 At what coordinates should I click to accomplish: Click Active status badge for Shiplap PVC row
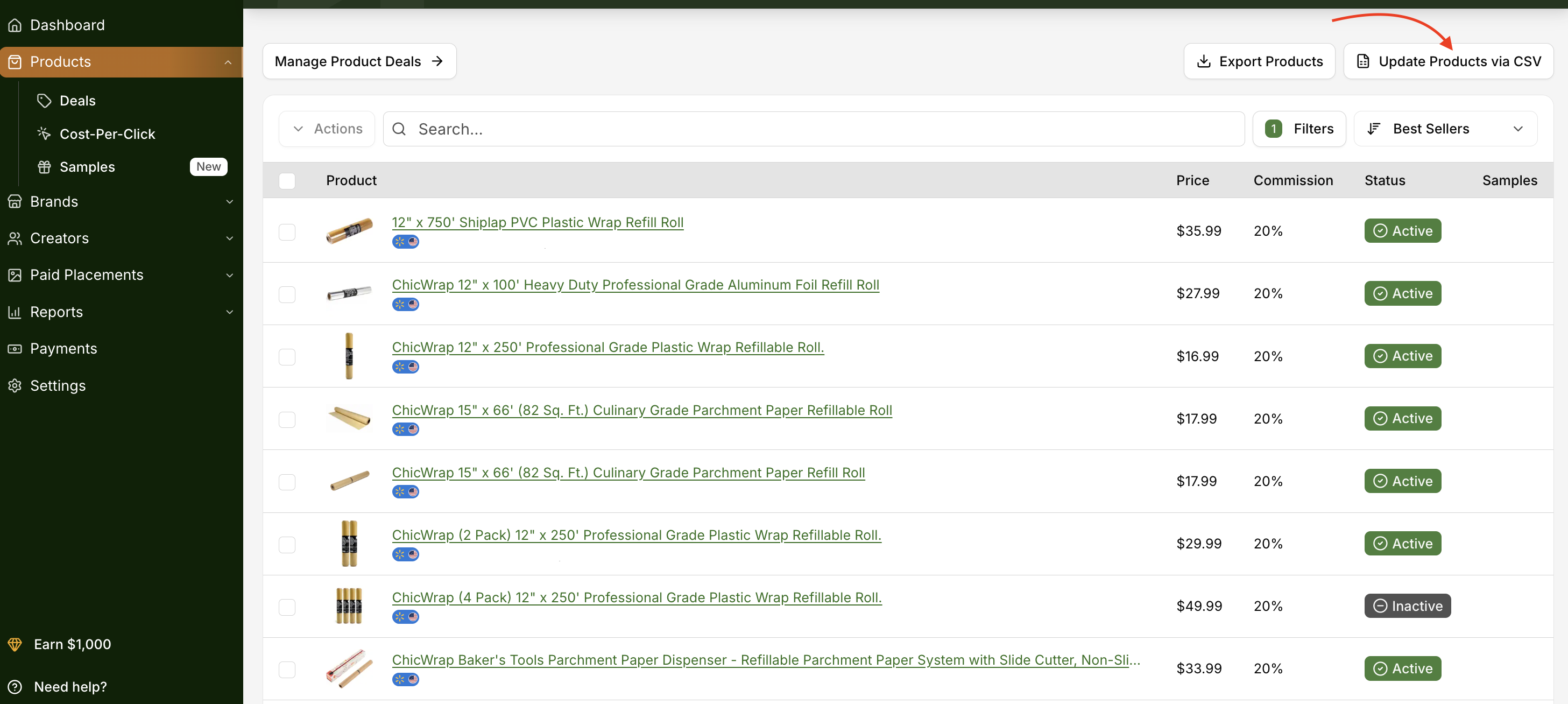pos(1402,231)
